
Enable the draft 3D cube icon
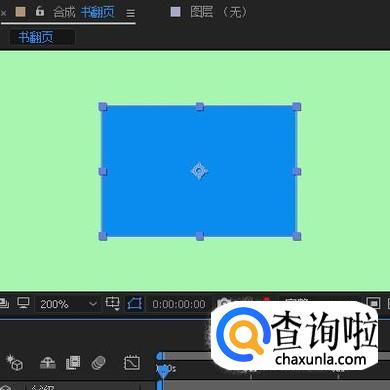(15, 362)
